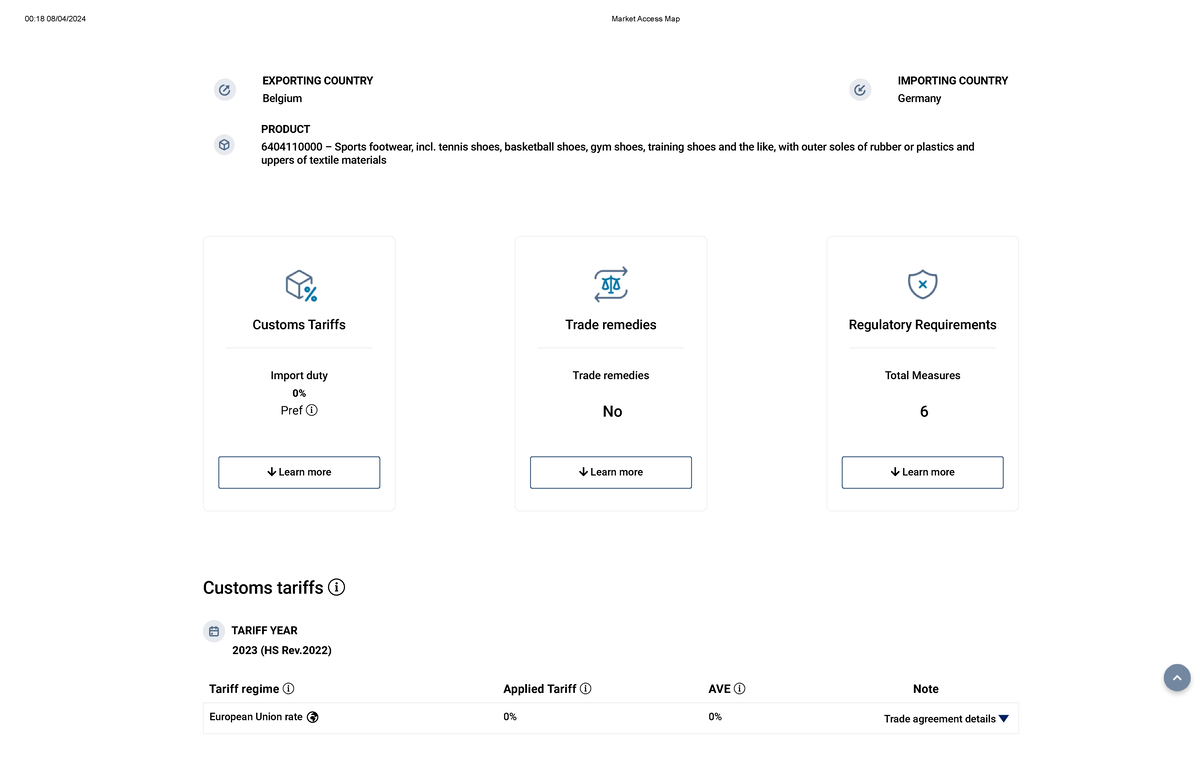The image size is (1200, 776).
Task: Click the export arrow icon beside Exporting Country
Action: 224,89
